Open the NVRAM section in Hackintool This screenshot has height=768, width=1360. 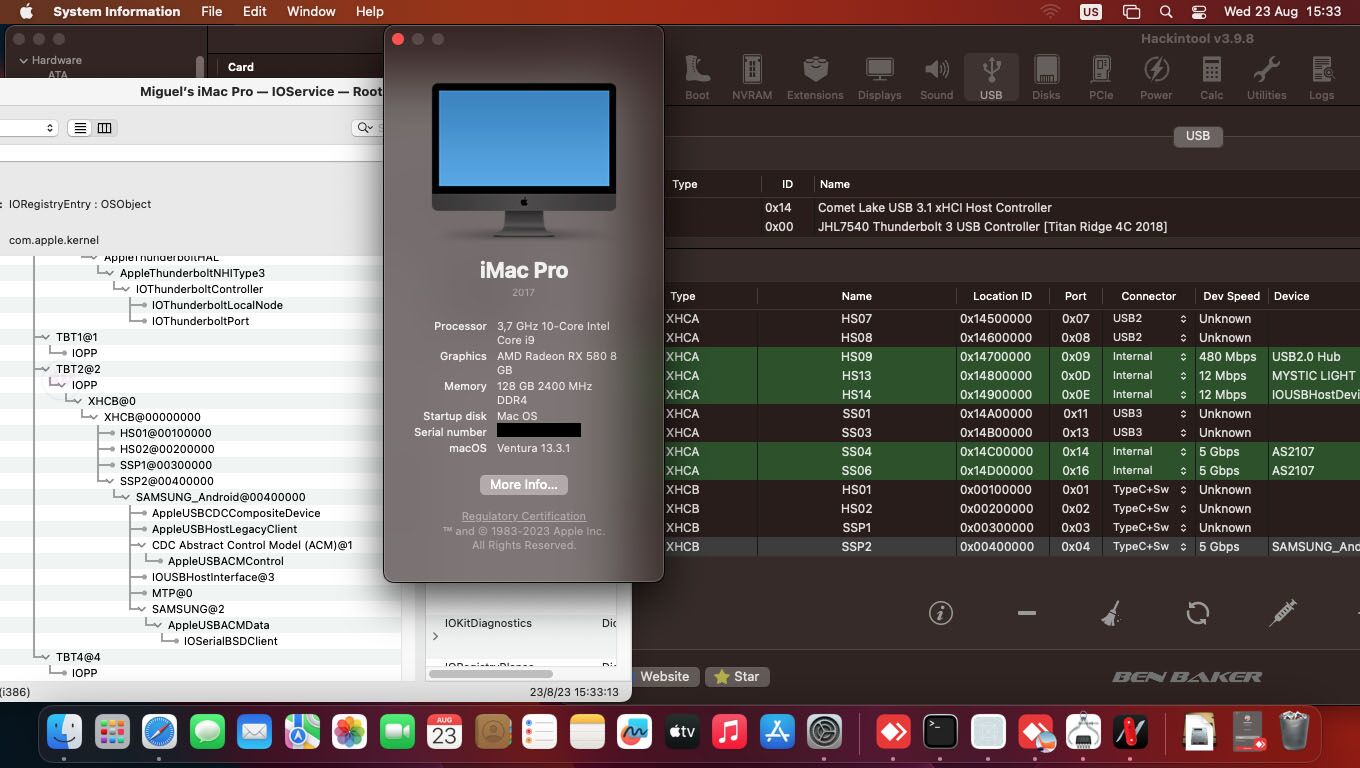[x=752, y=78]
